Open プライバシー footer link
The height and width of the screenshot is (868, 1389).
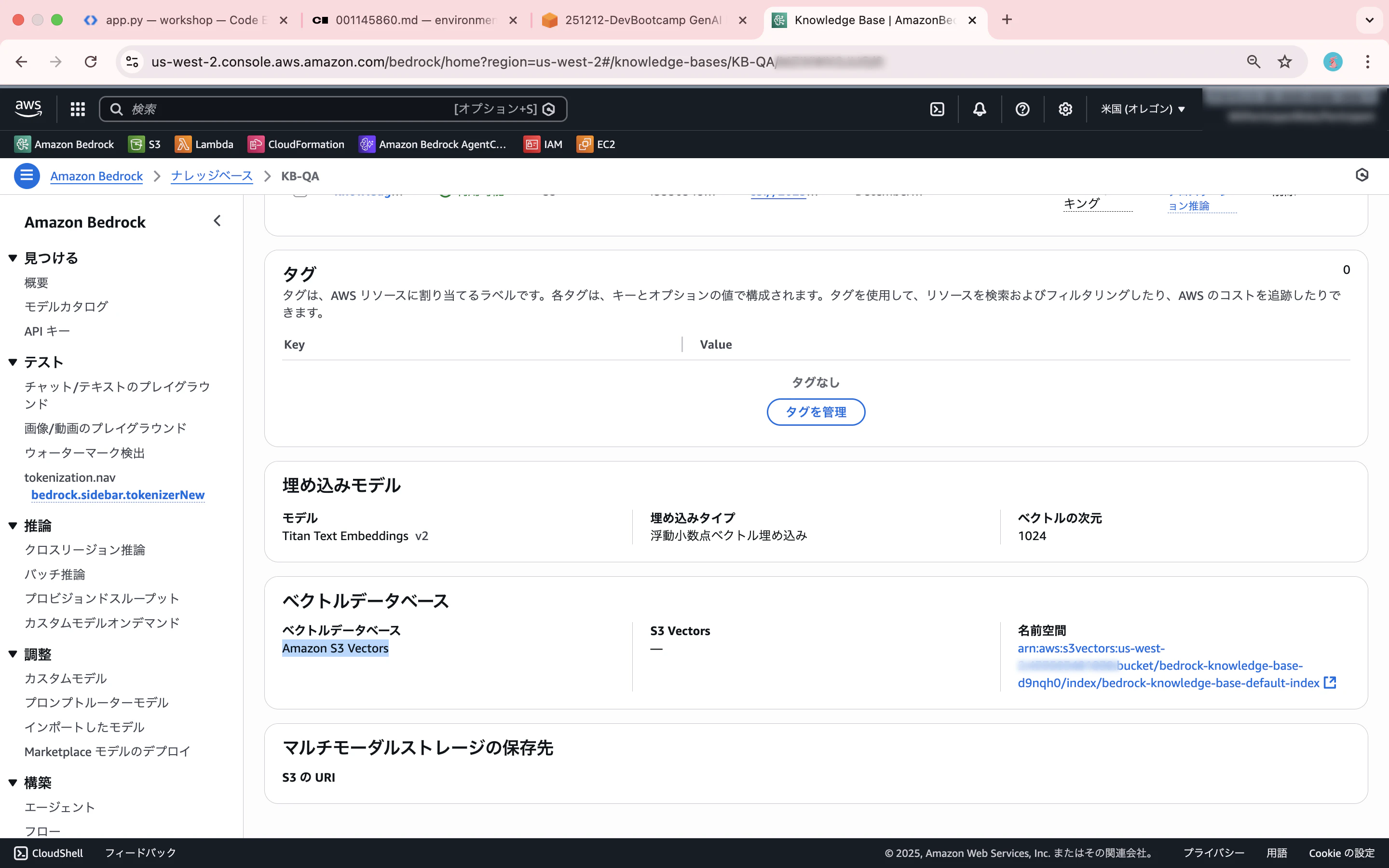pyautogui.click(x=1214, y=853)
